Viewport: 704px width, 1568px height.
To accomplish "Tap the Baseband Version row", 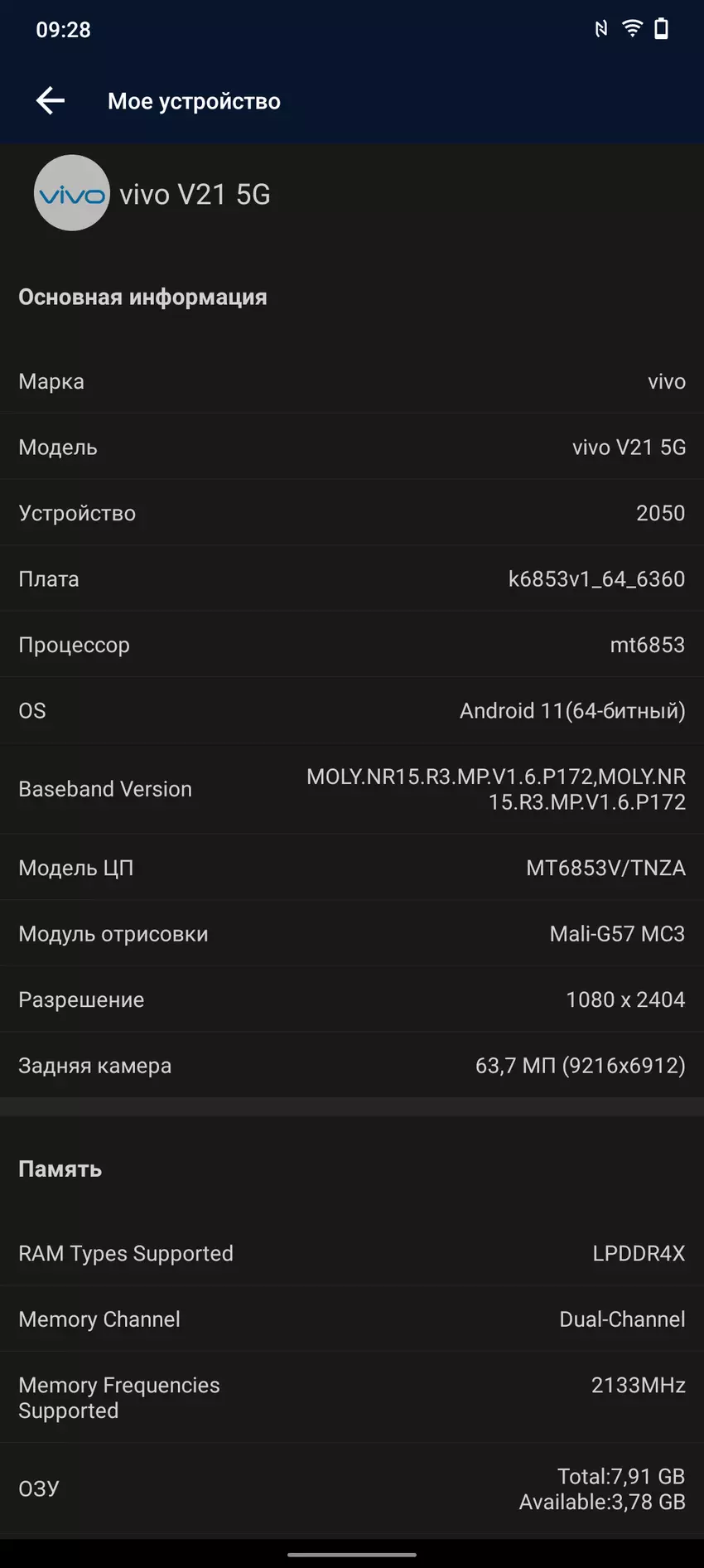I will (352, 789).
